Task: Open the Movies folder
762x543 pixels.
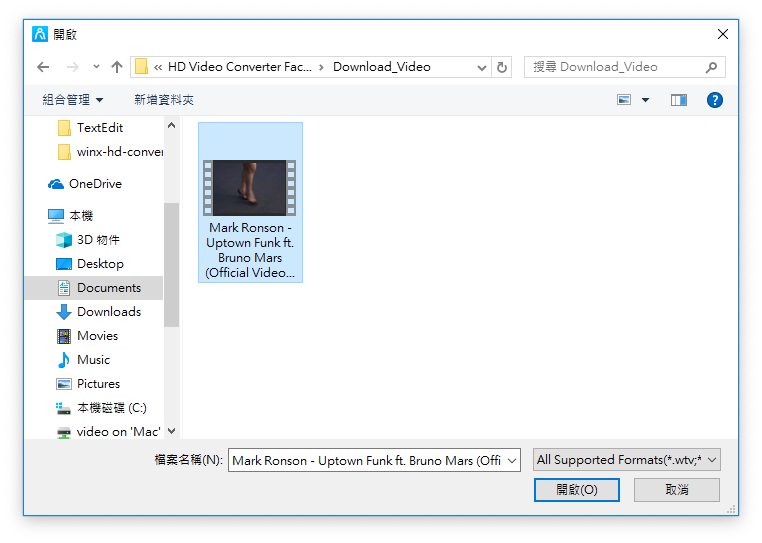Action: 97,335
